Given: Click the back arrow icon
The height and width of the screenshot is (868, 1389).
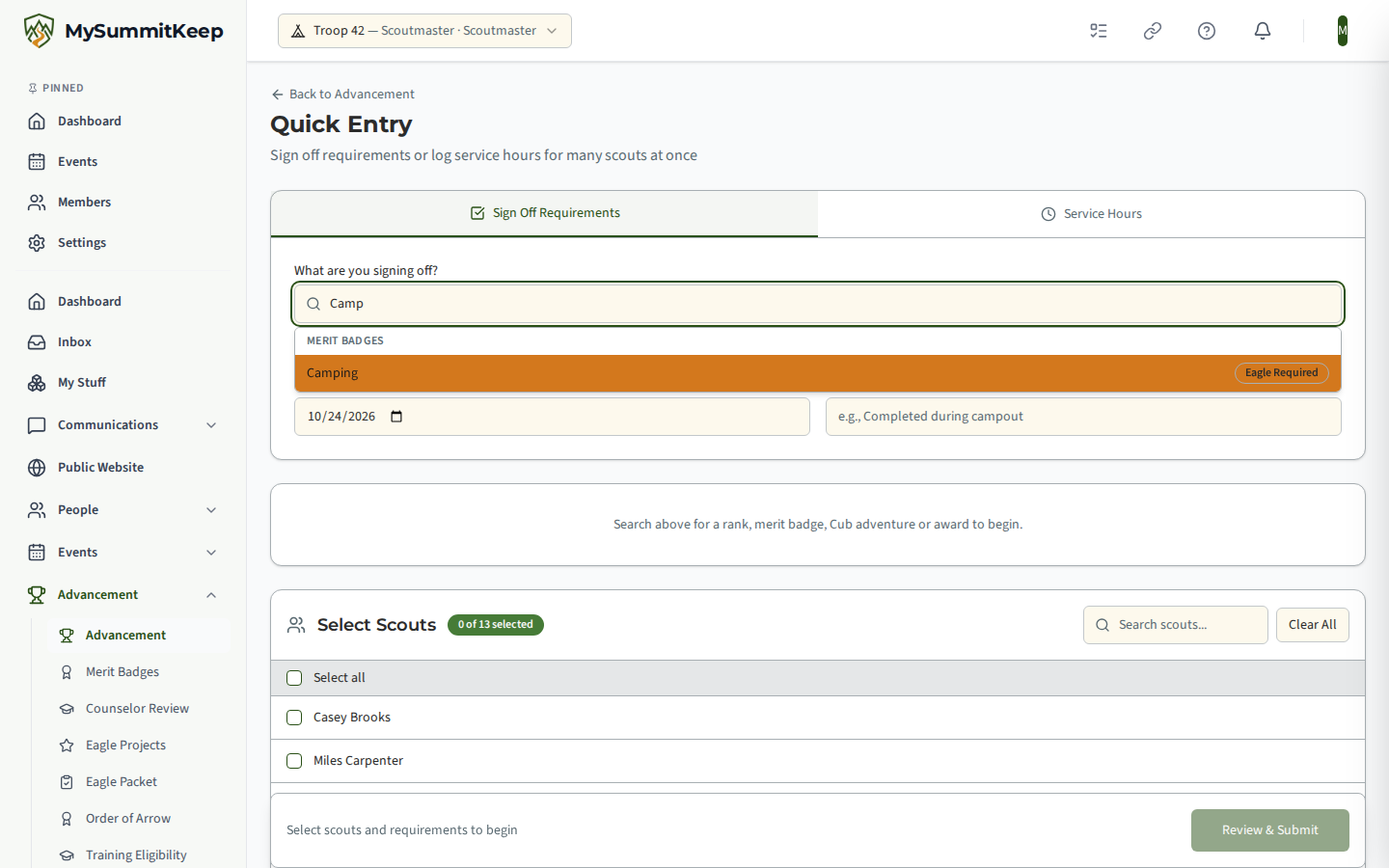Looking at the screenshot, I should click(x=278, y=95).
